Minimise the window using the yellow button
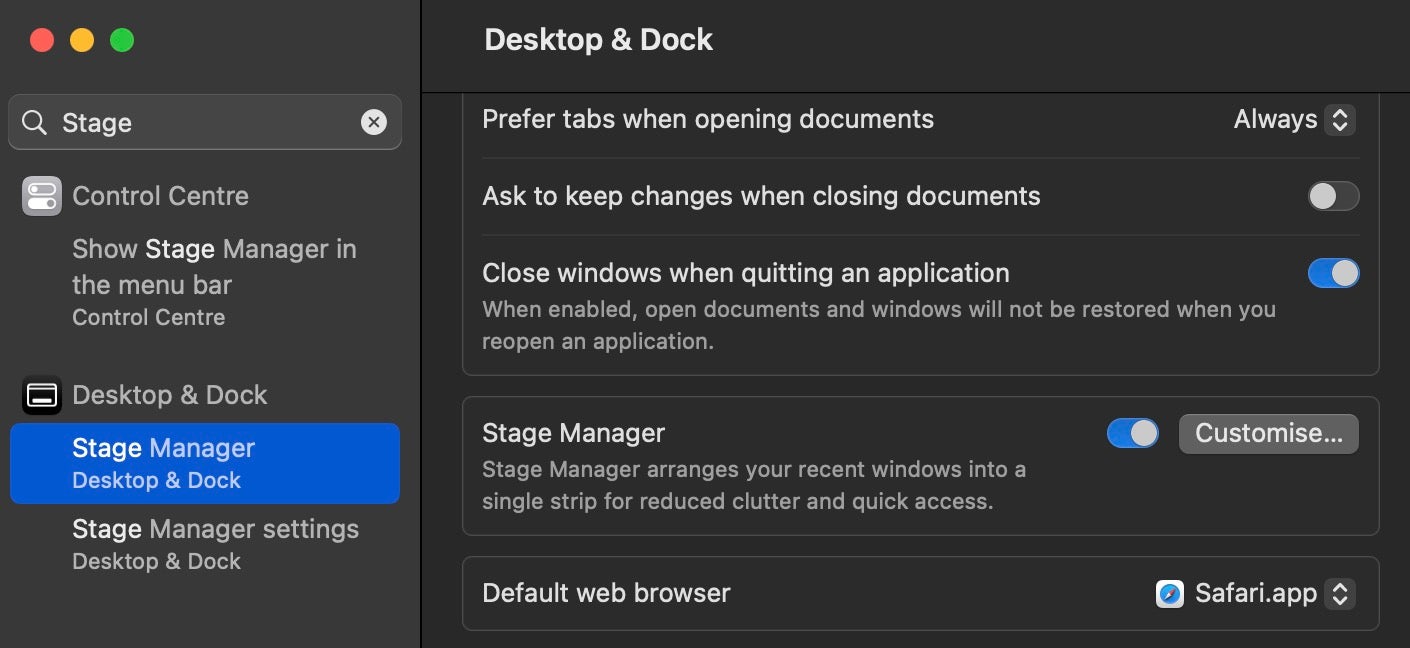This screenshot has height=648, width=1410. [x=82, y=40]
